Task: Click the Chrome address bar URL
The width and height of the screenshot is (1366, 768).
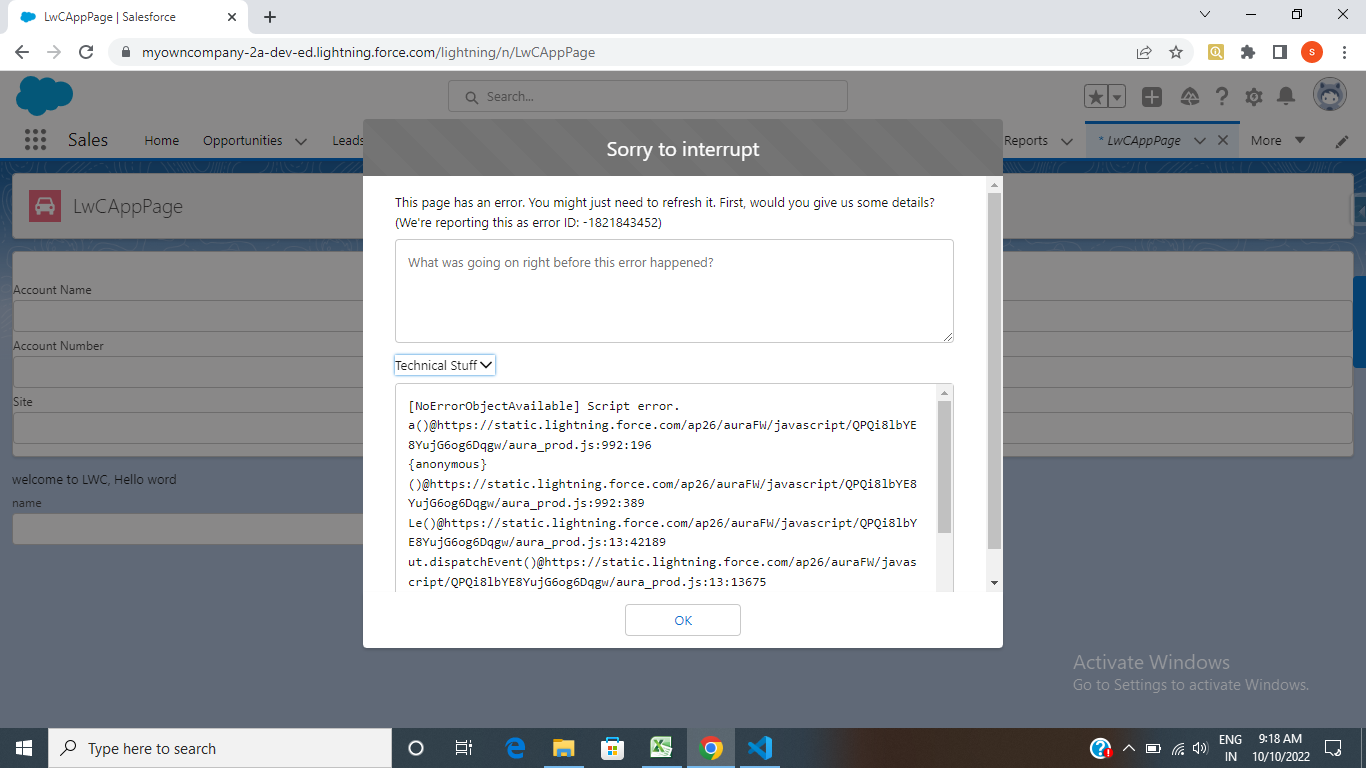Action: pos(368,52)
